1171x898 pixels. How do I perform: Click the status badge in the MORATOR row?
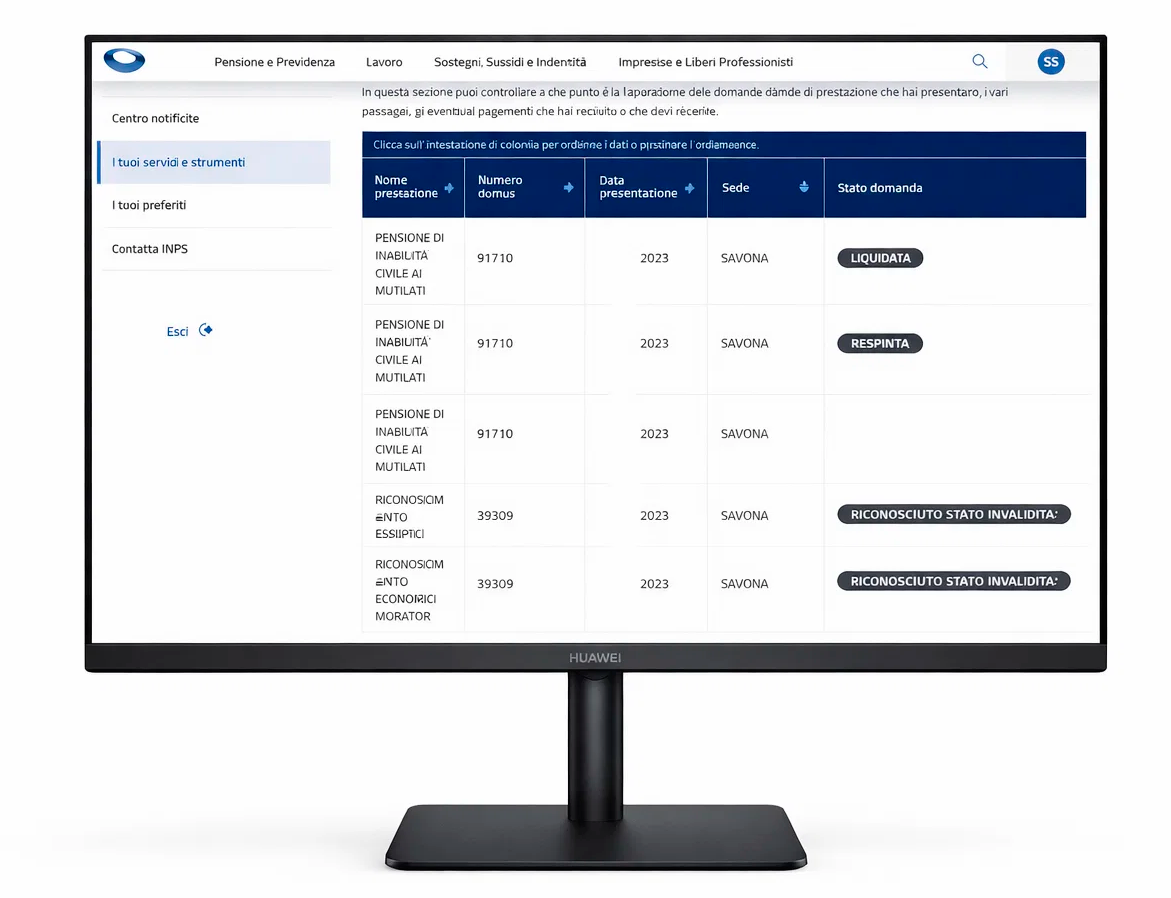pos(954,581)
